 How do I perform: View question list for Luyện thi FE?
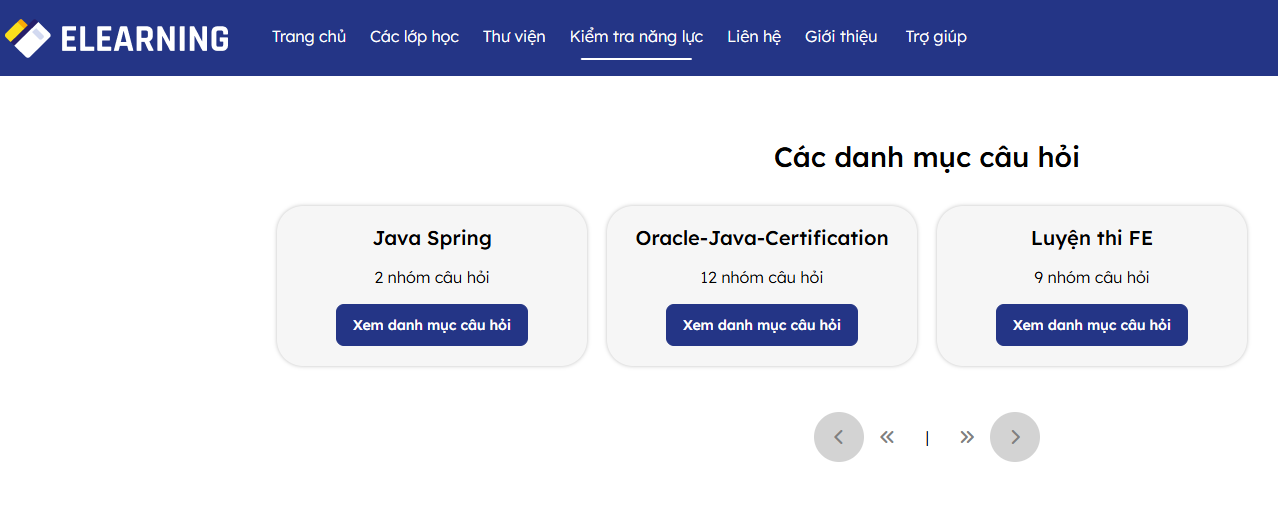point(1092,325)
